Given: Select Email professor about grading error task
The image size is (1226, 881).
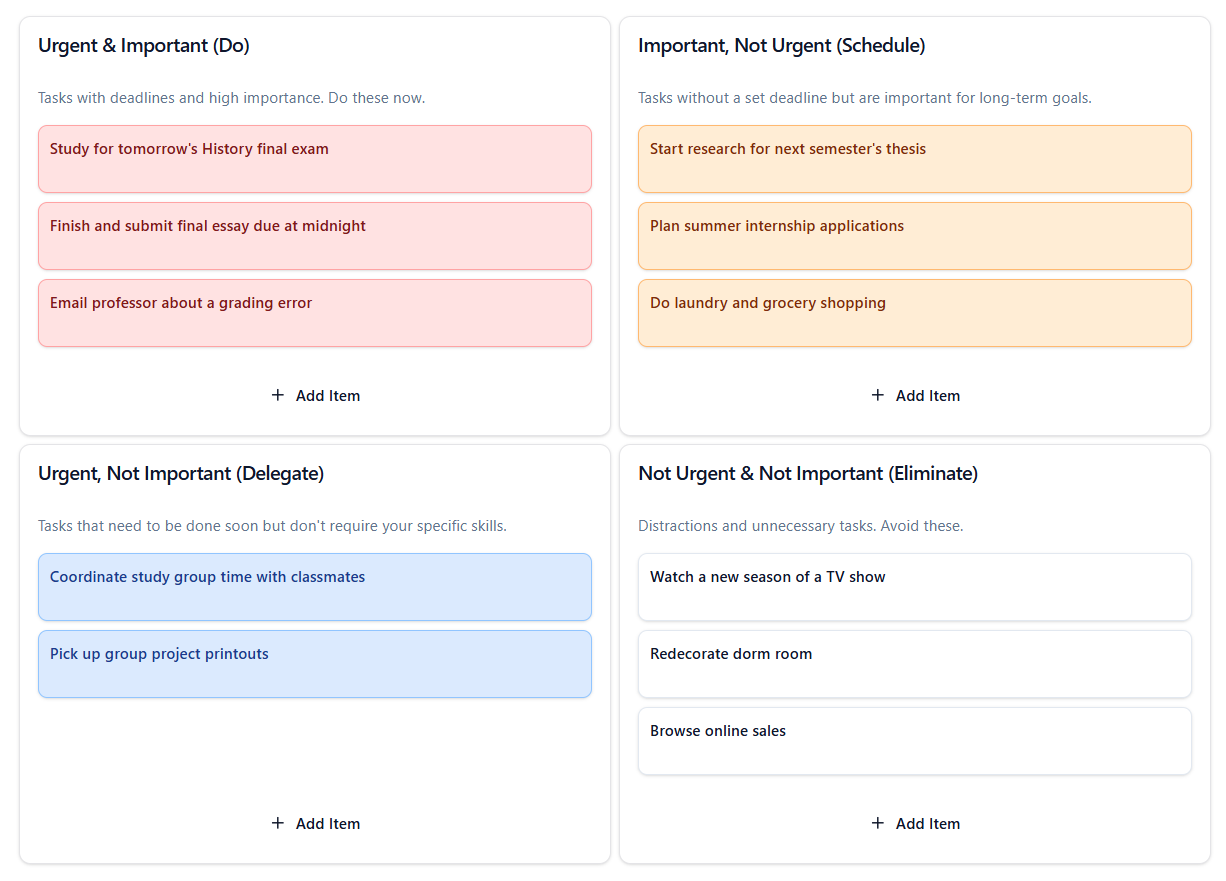Looking at the screenshot, I should coord(314,313).
